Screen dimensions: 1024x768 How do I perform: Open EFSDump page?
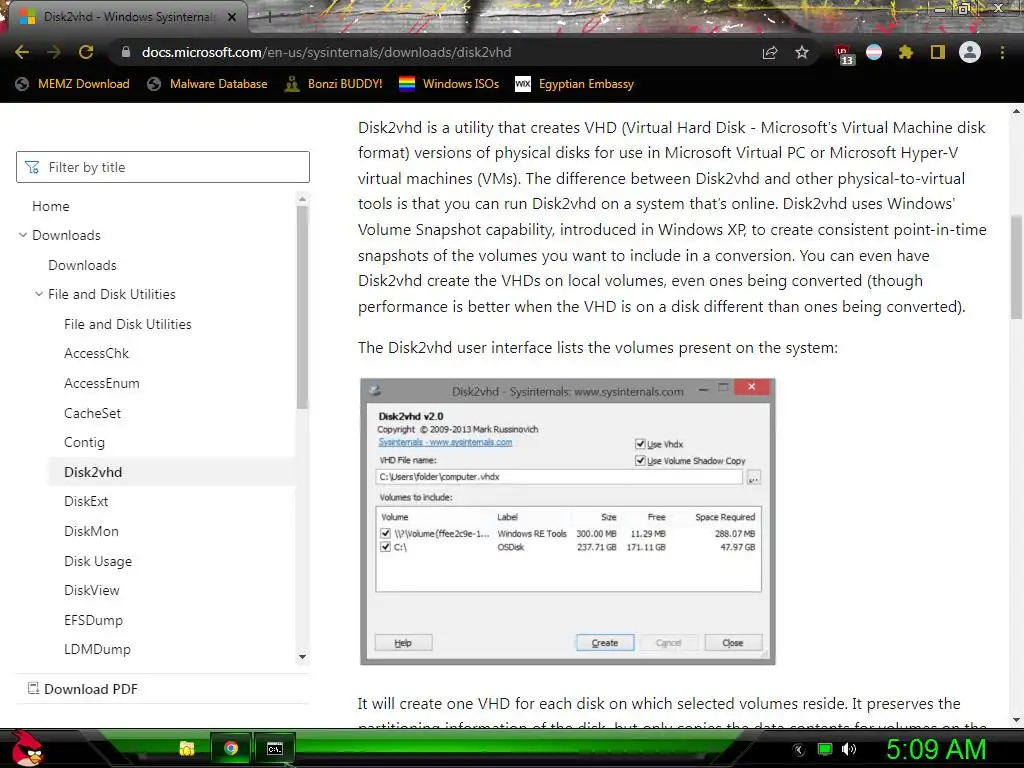93,620
